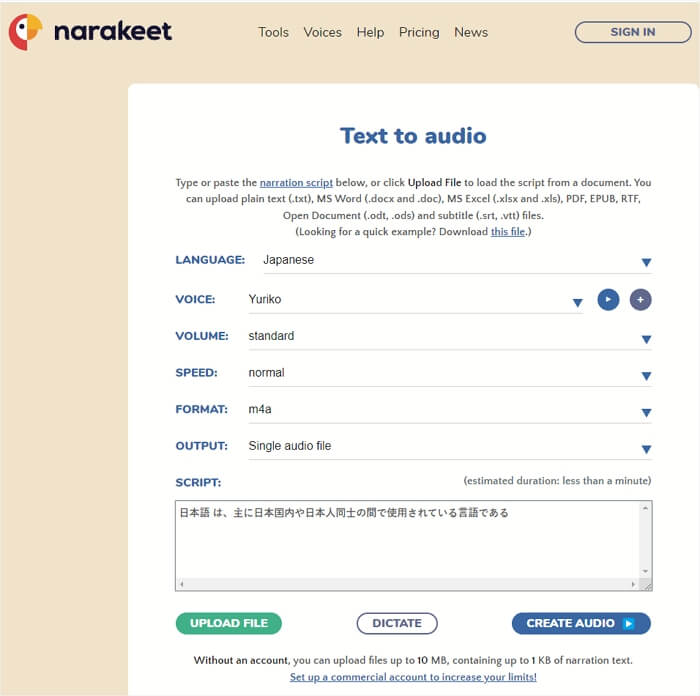Go to the Pricing page

[x=419, y=32]
